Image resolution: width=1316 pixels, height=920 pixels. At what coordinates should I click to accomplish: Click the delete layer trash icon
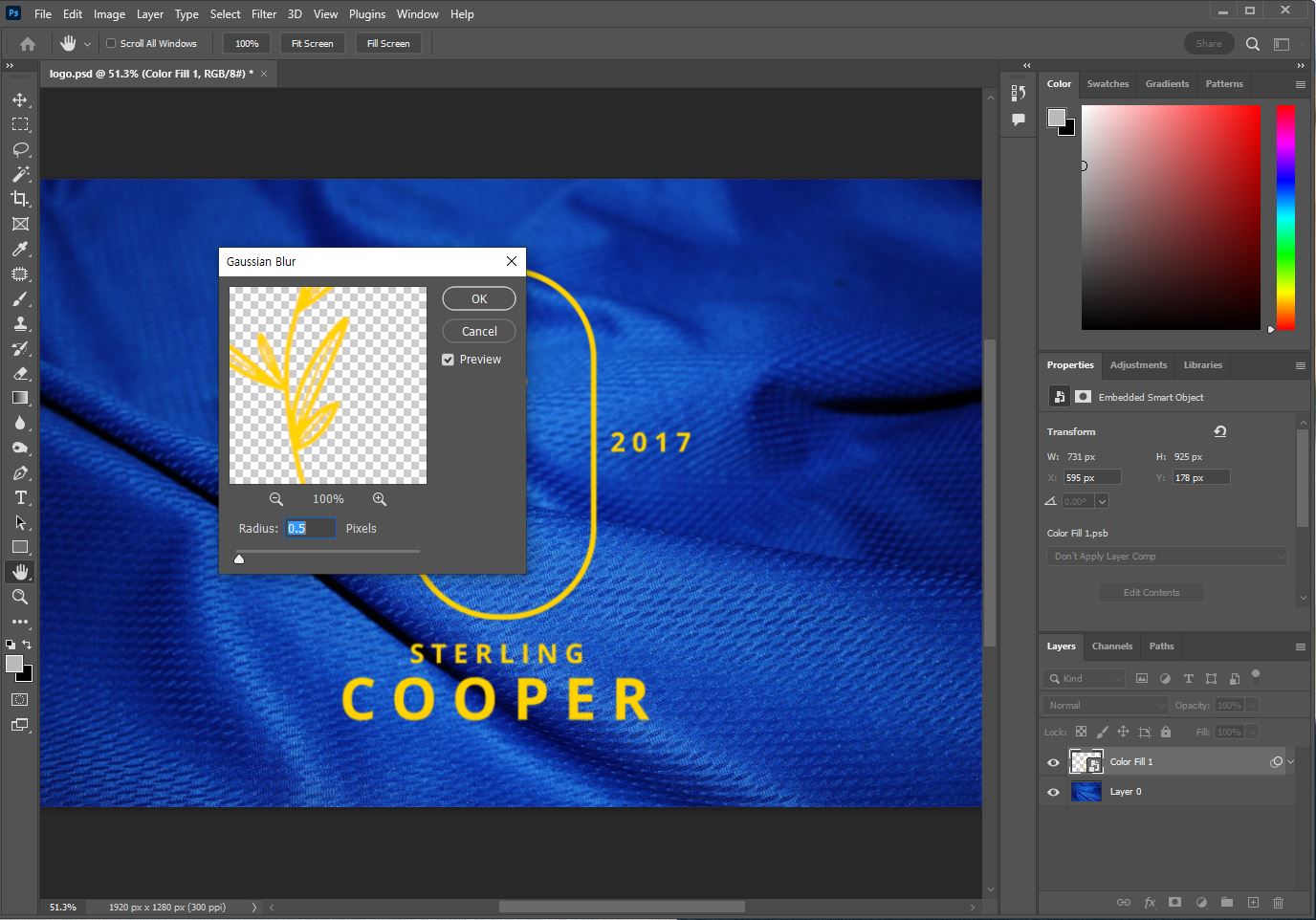tap(1279, 902)
